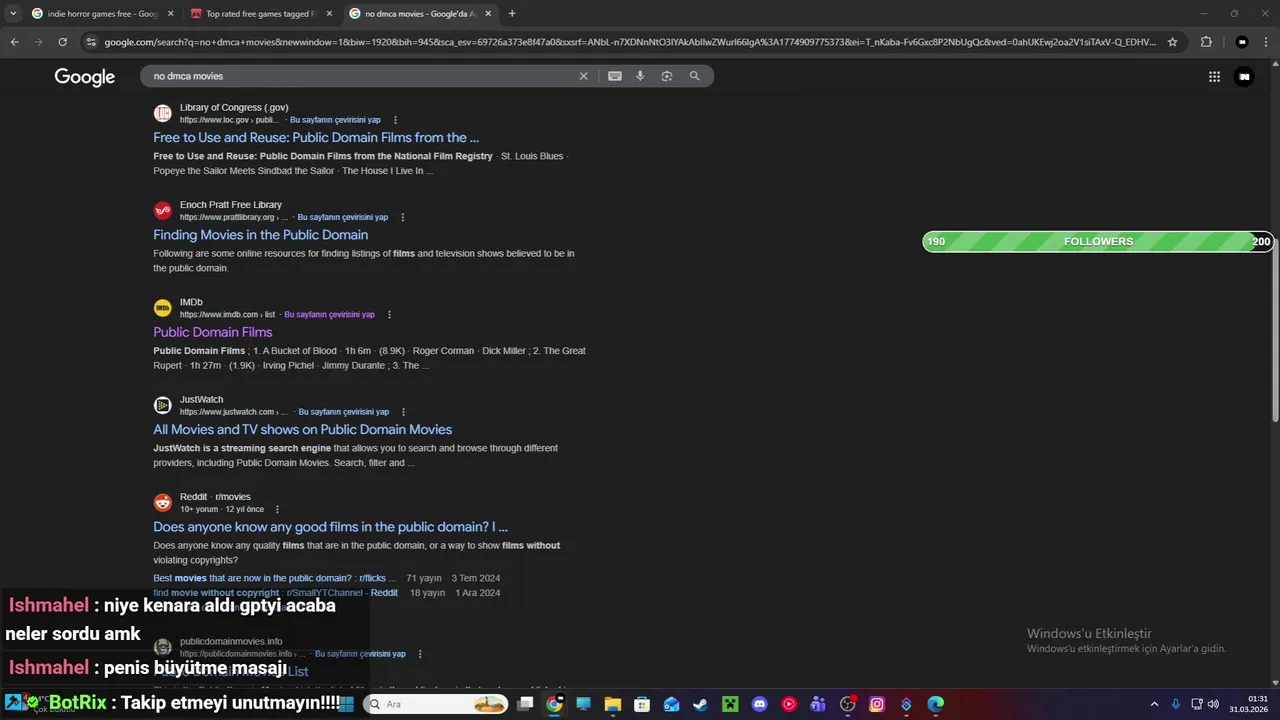Image resolution: width=1280 pixels, height=720 pixels.
Task: Click the browser address bar URL
Action: (630, 42)
